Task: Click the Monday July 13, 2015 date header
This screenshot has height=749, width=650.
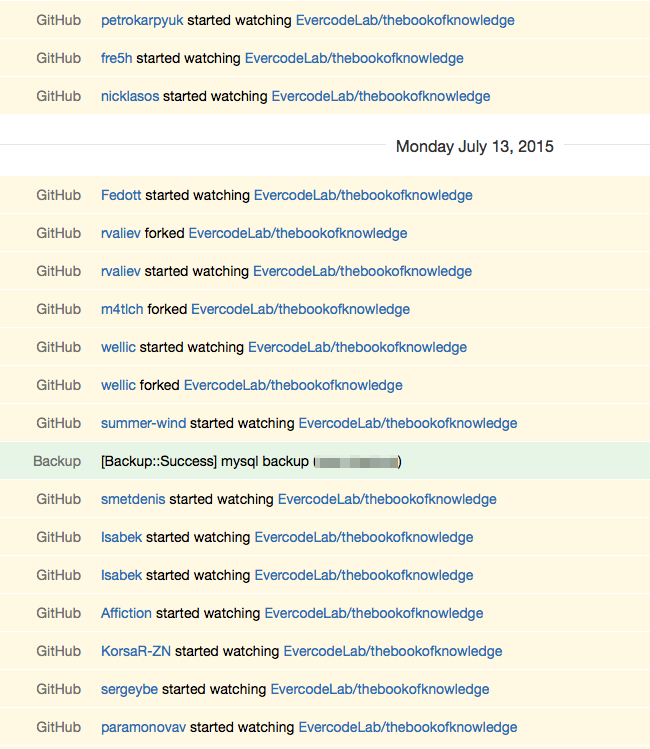Action: click(x=475, y=146)
